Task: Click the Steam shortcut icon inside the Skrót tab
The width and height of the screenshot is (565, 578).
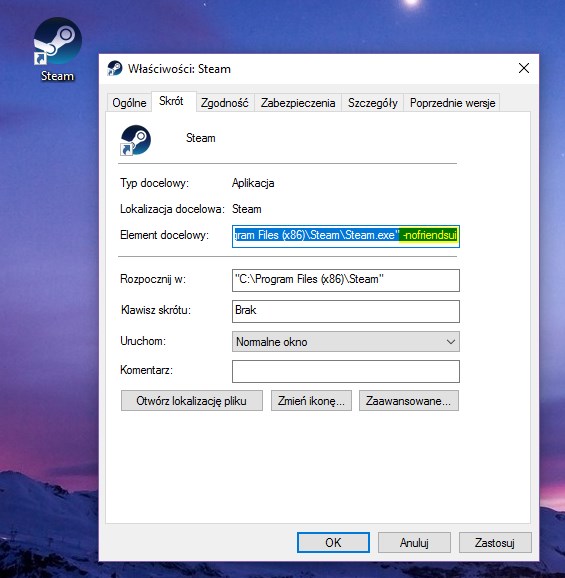Action: click(136, 140)
